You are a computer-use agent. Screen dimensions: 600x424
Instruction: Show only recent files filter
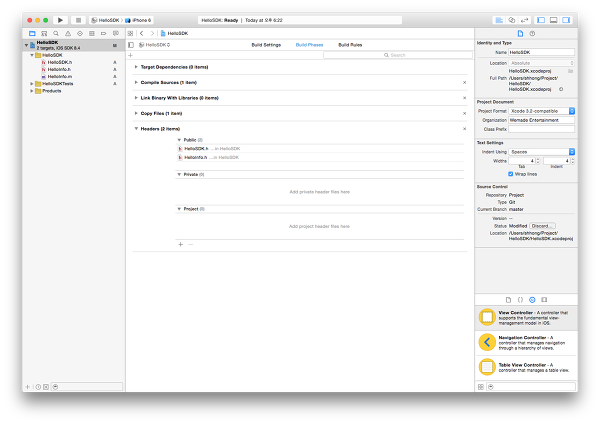click(x=38, y=387)
